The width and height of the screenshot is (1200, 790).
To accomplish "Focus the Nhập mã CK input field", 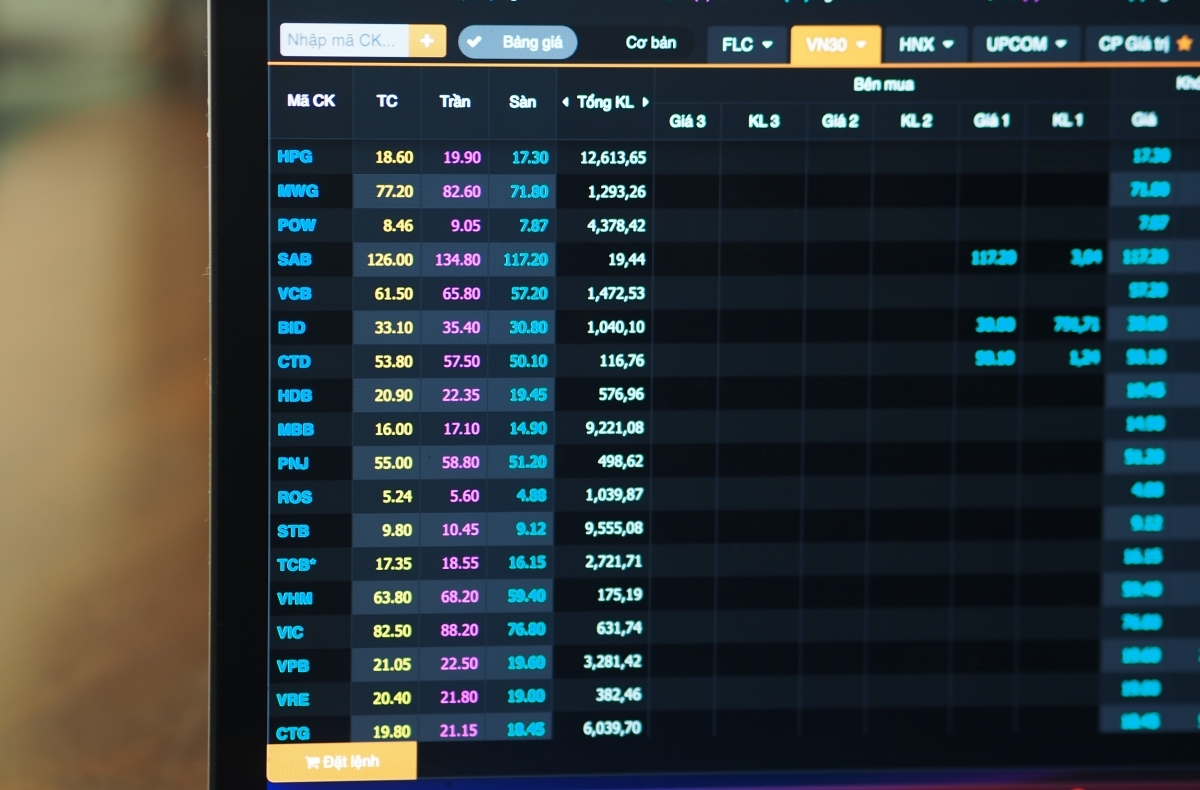I will [x=345, y=41].
